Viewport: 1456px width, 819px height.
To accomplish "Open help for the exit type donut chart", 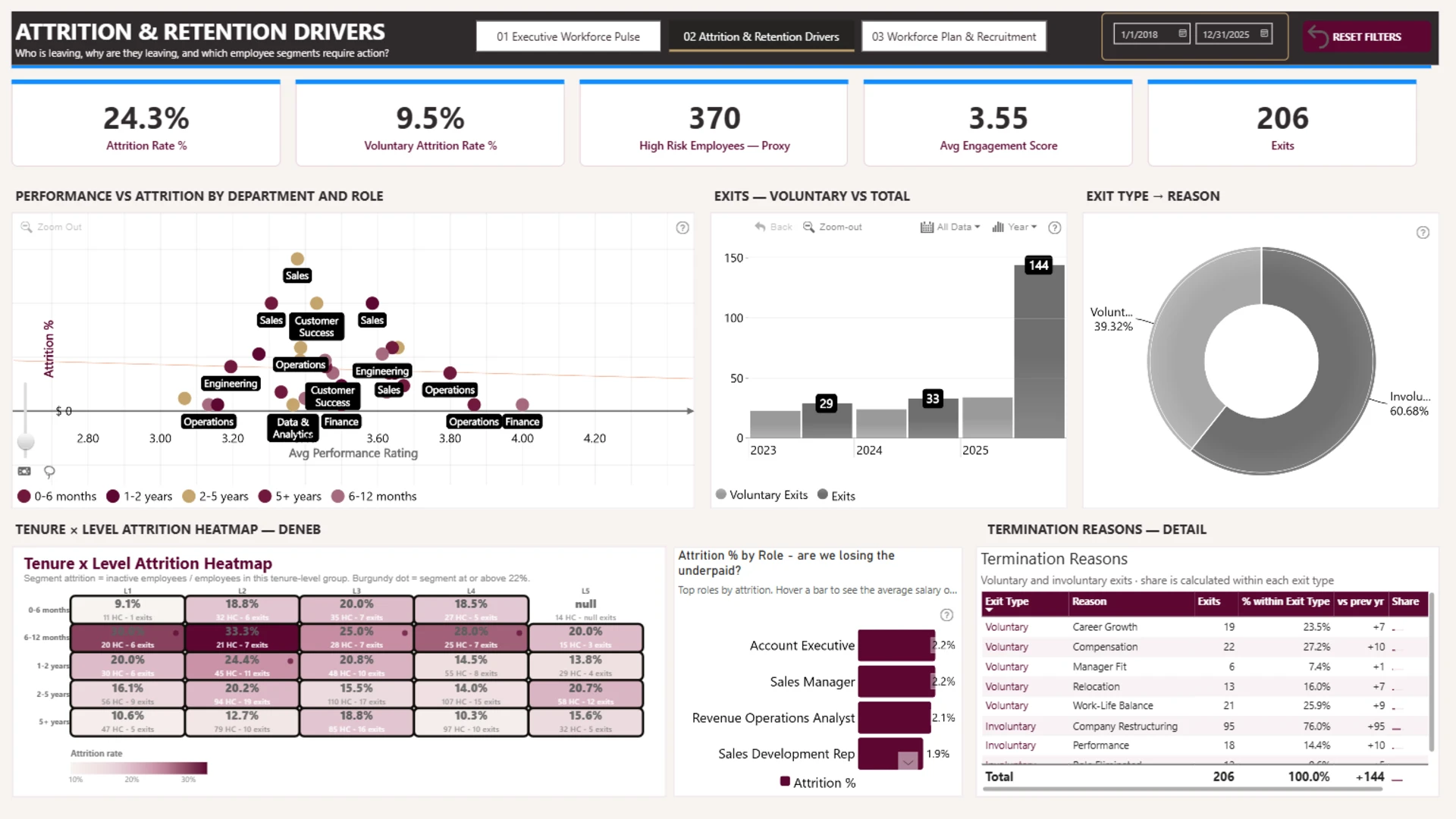I will [1423, 233].
